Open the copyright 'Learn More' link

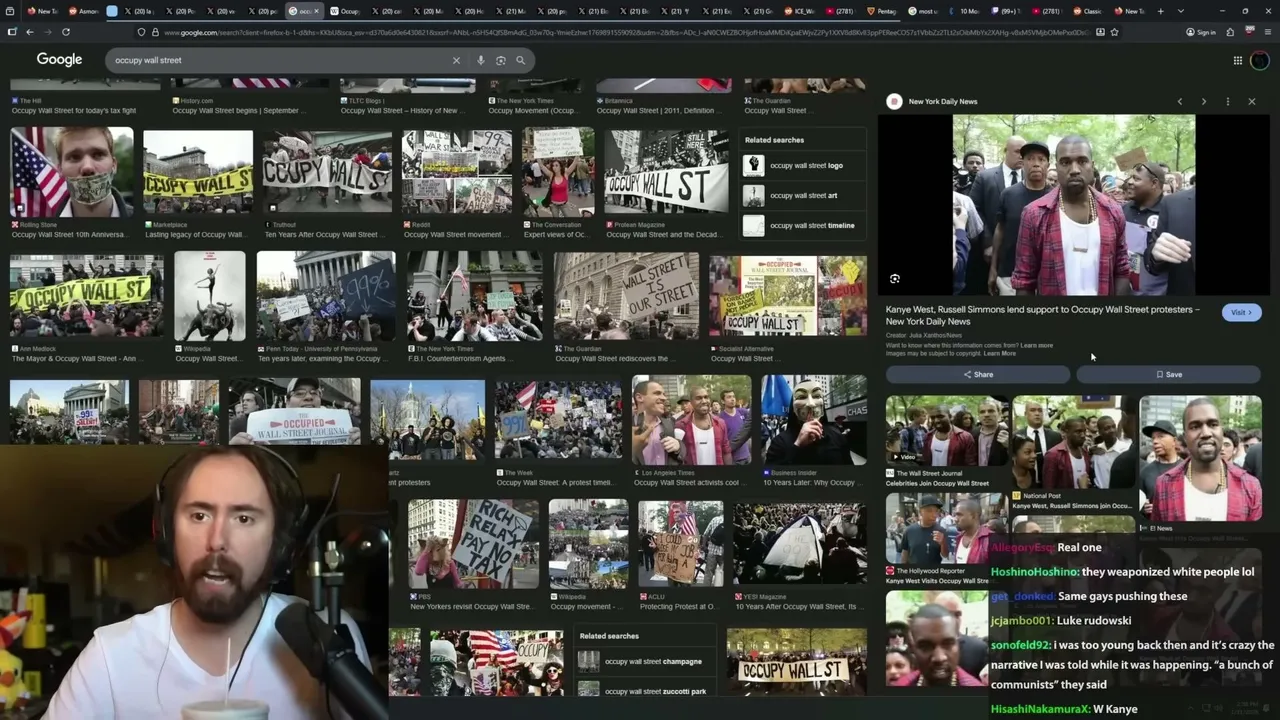point(1000,353)
